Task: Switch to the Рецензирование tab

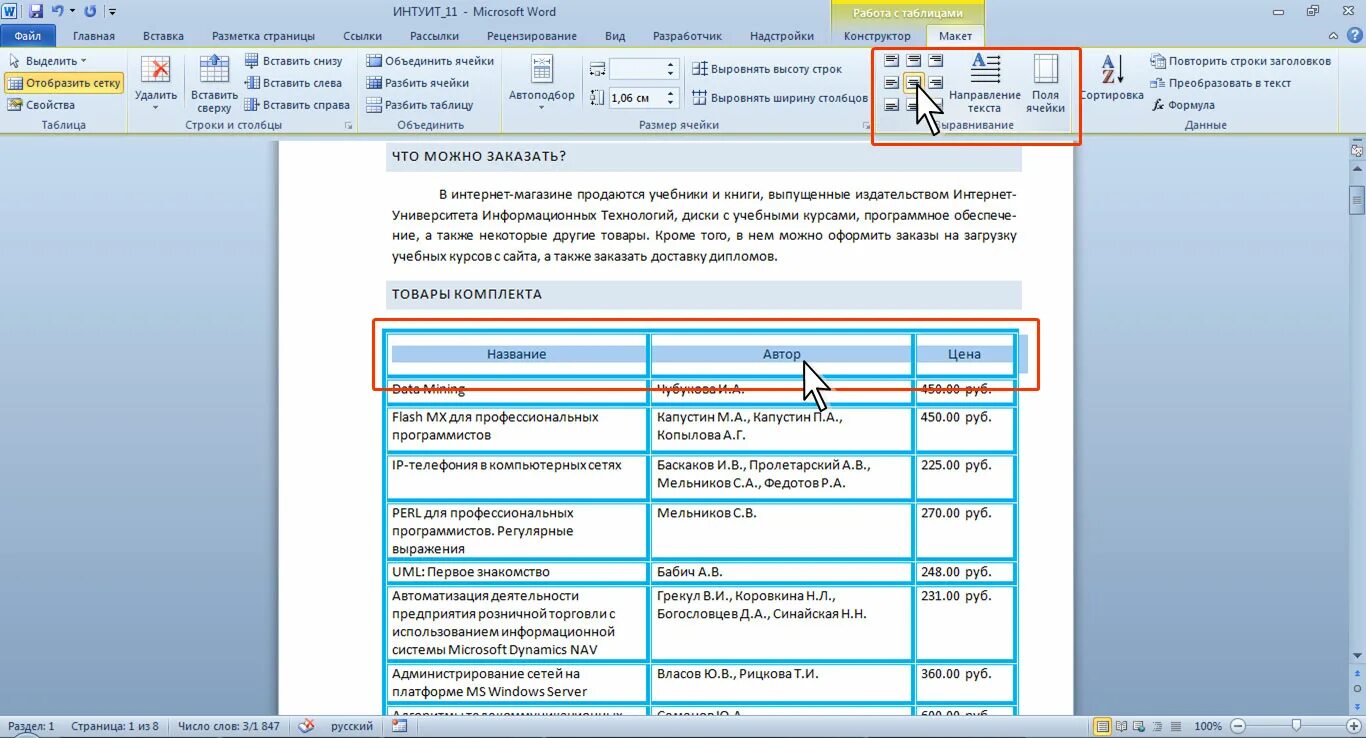Action: [x=533, y=36]
